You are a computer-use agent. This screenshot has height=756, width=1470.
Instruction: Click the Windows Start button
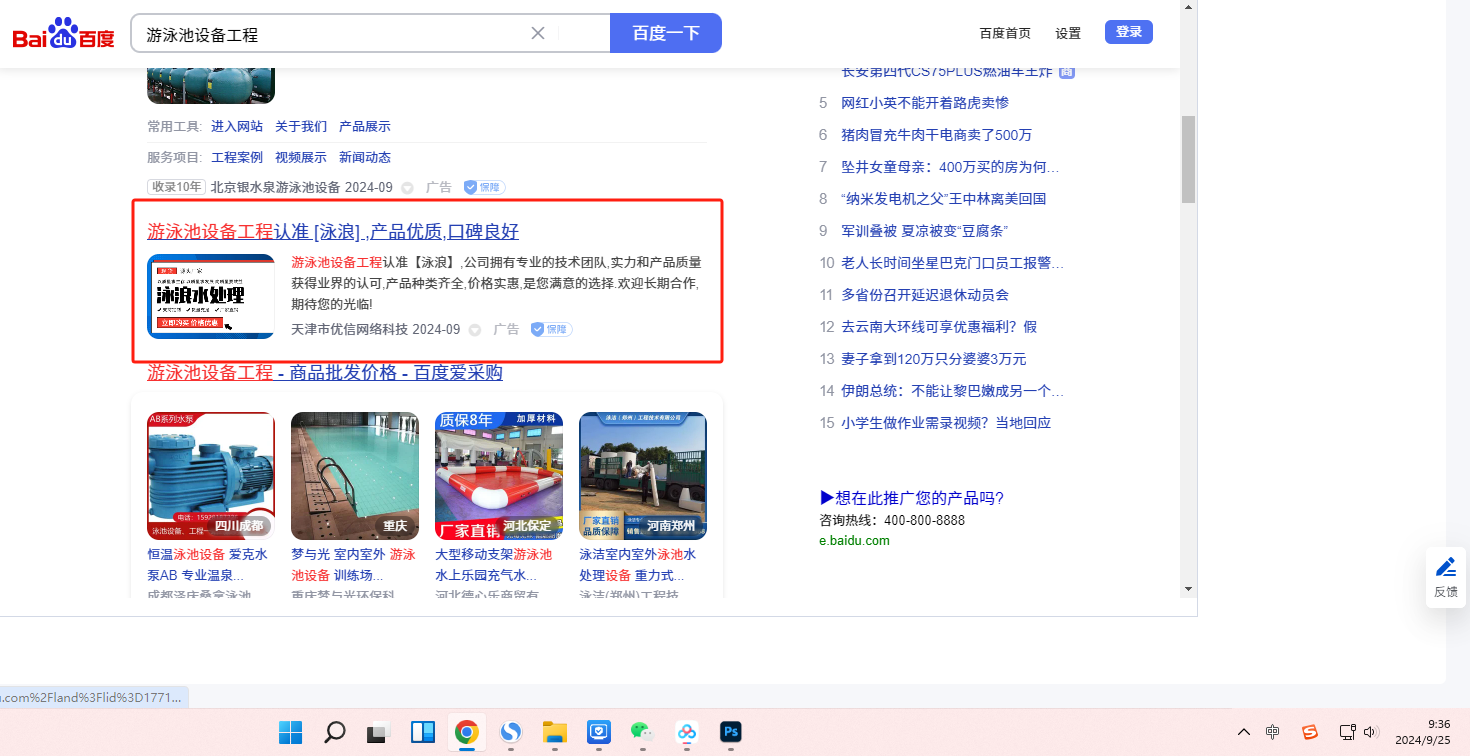click(290, 732)
